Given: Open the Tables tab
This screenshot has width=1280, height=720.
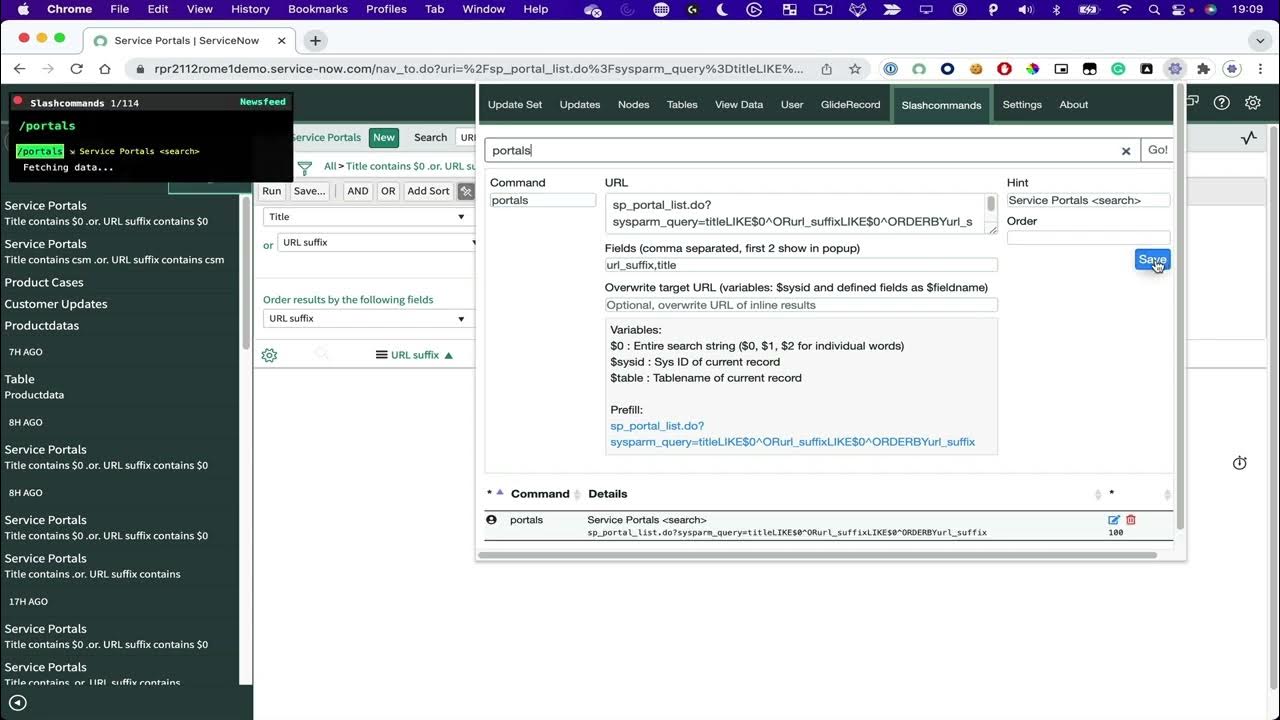Looking at the screenshot, I should (682, 105).
